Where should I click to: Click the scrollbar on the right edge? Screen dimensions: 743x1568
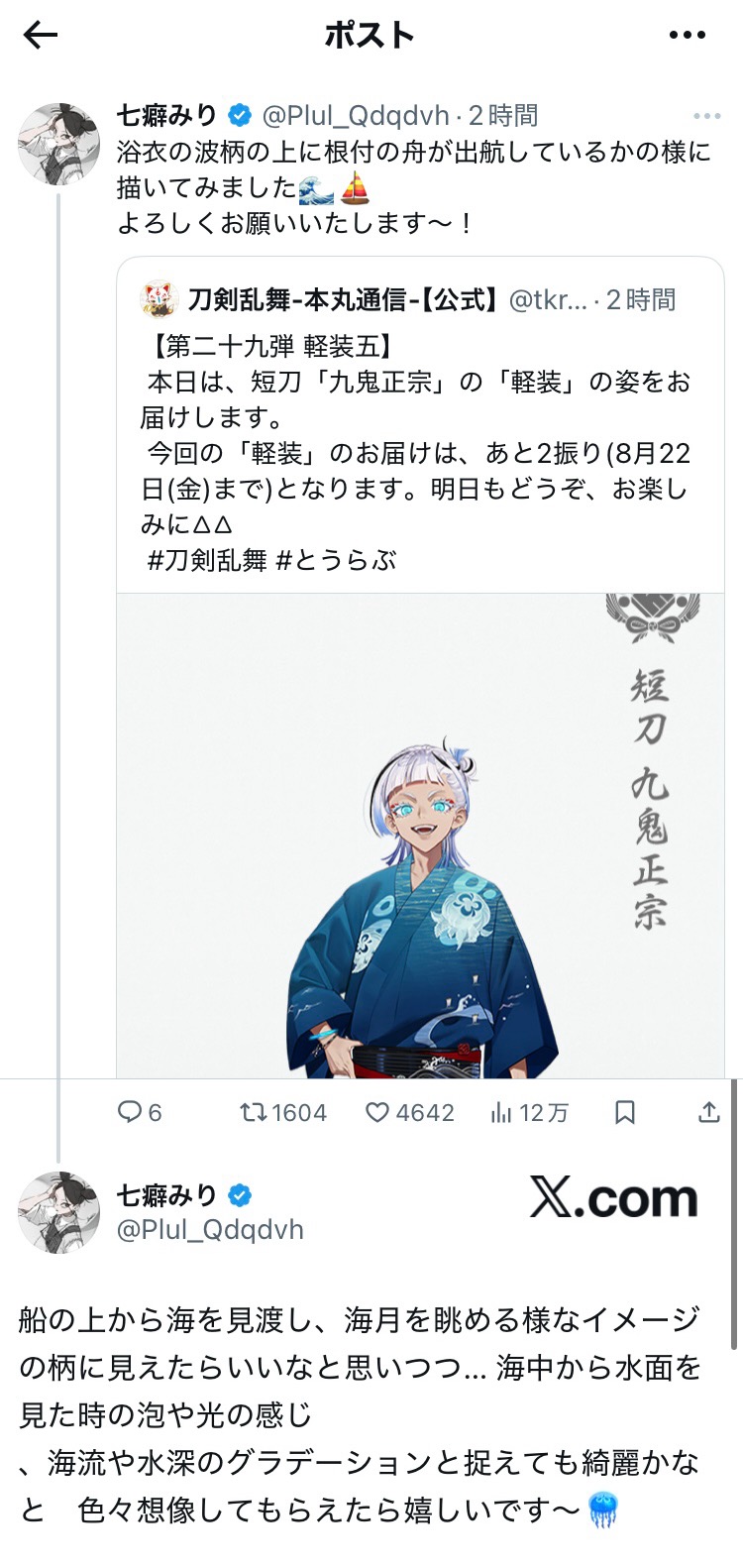[734, 1214]
